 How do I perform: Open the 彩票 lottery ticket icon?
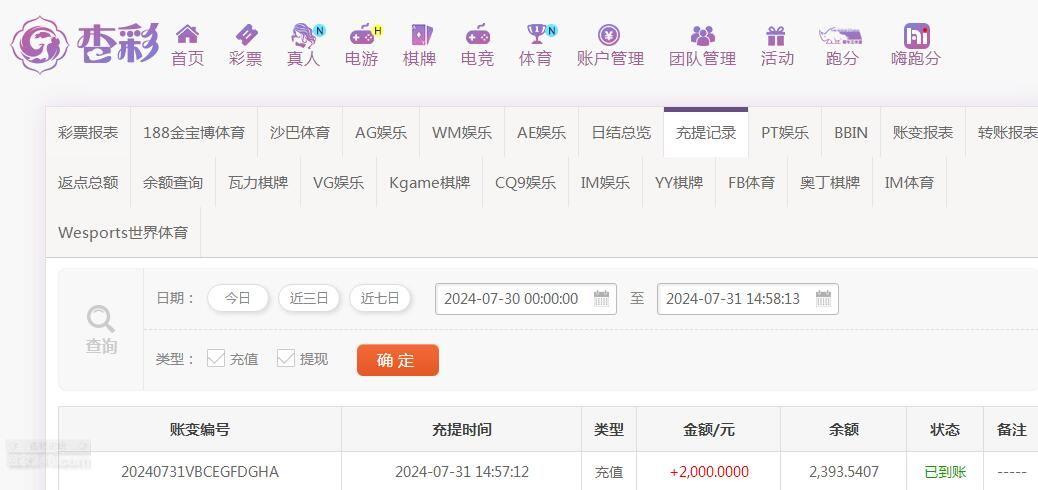(246, 34)
